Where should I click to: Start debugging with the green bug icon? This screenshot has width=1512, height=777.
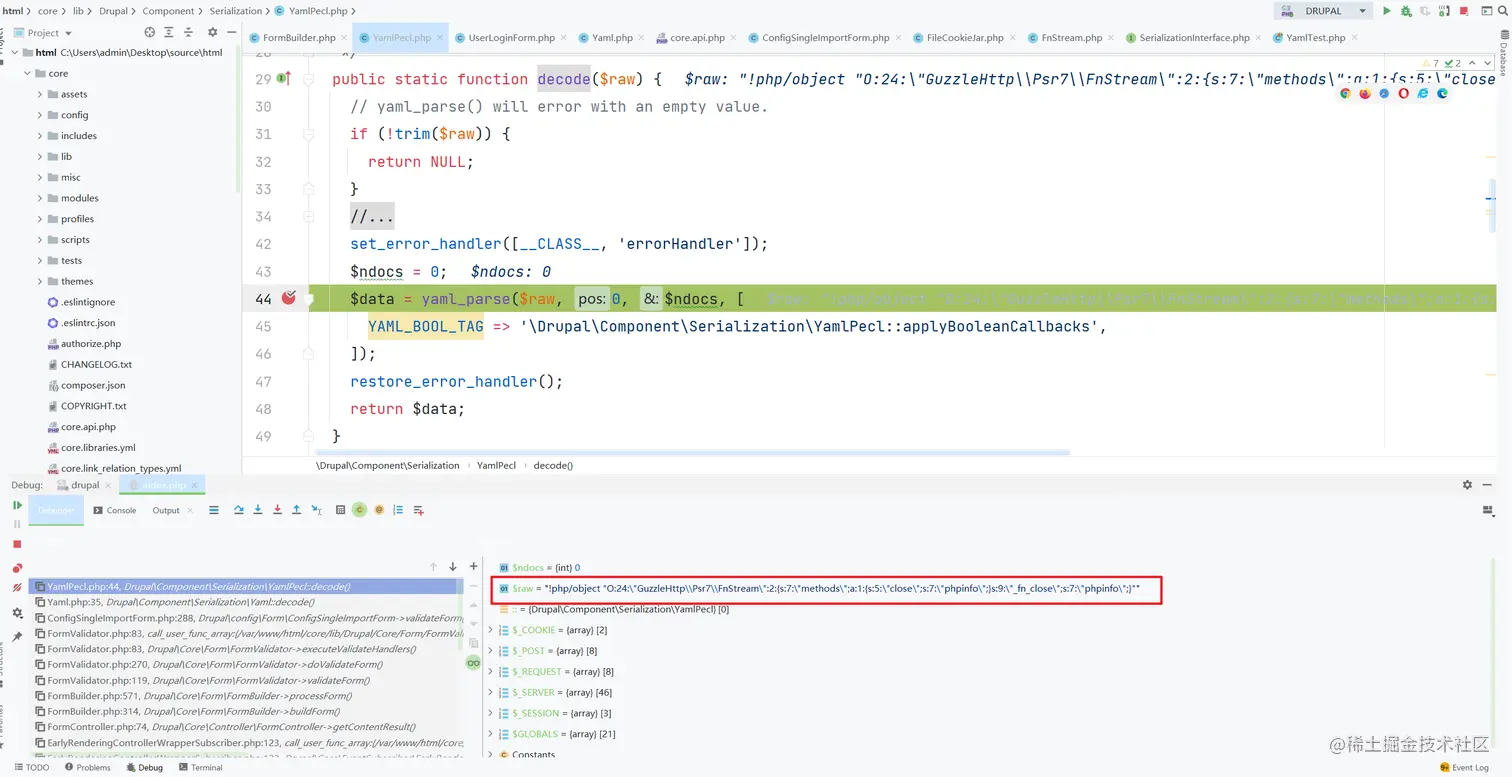(x=1406, y=11)
